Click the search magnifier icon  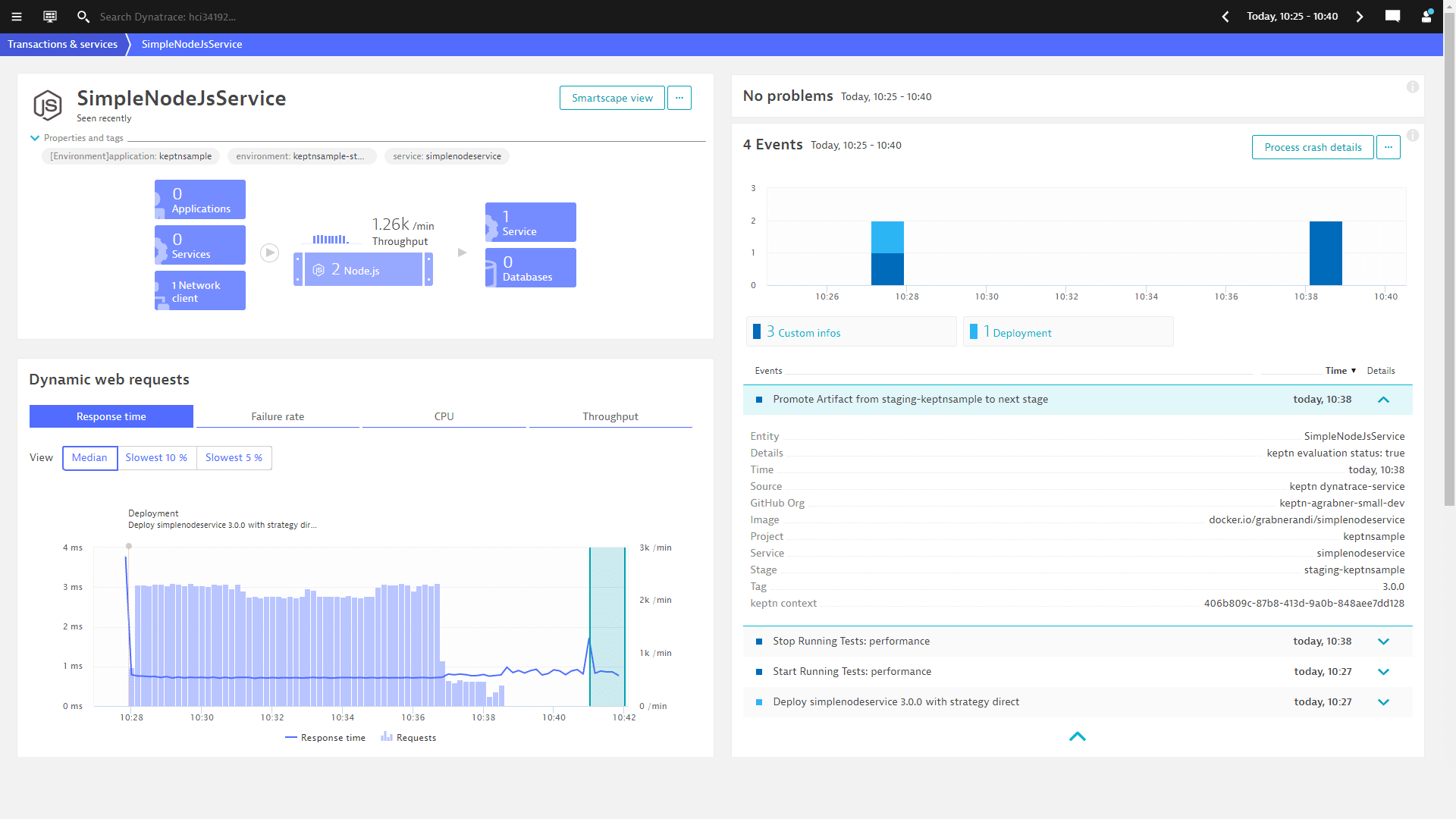[83, 17]
